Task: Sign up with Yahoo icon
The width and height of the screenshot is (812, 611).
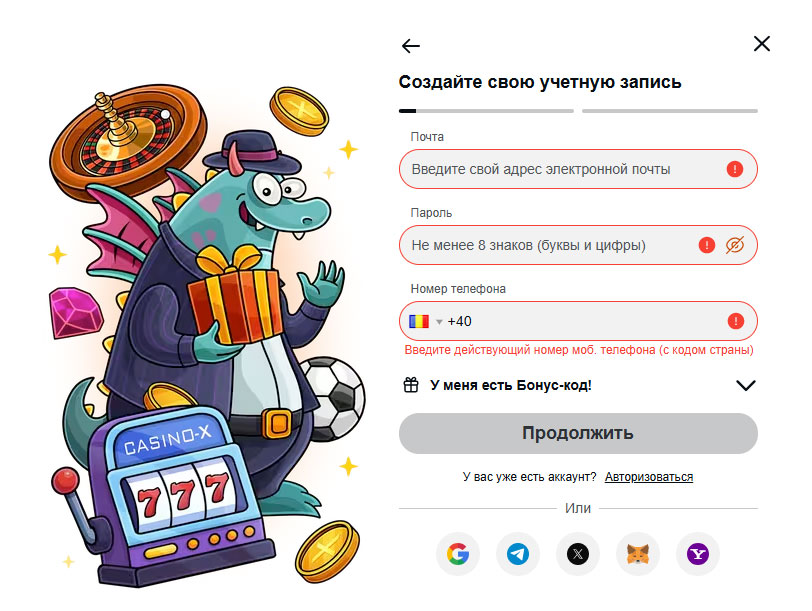Action: pyautogui.click(x=697, y=553)
